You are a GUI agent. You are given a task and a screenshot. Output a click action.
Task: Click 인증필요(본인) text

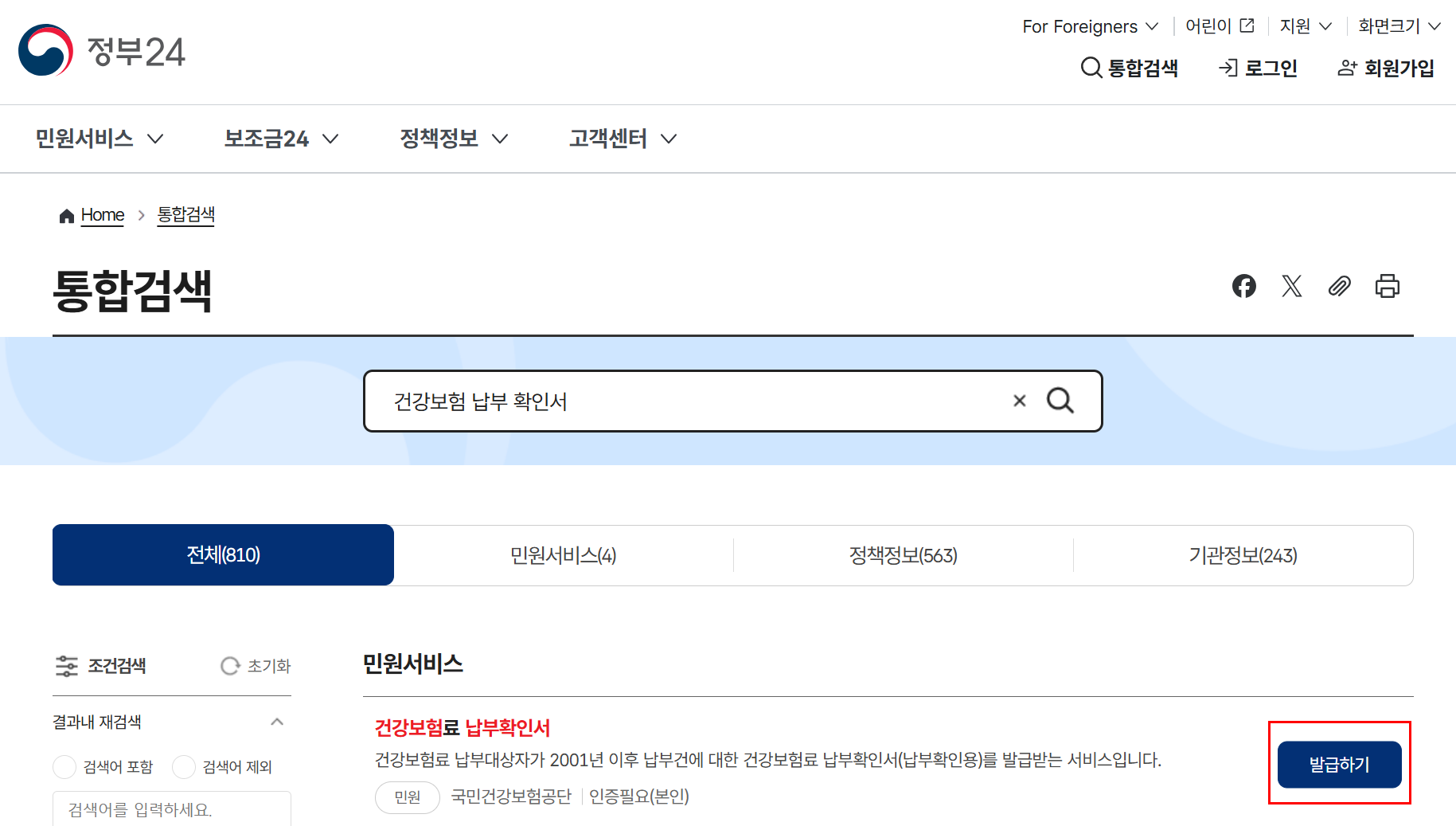[639, 797]
